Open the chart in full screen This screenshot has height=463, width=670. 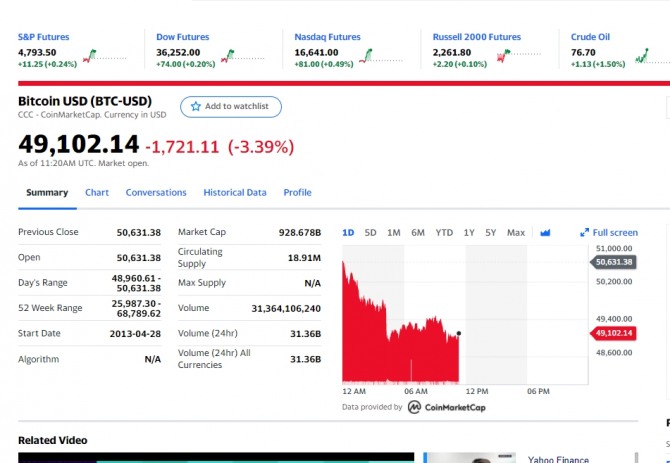click(608, 233)
